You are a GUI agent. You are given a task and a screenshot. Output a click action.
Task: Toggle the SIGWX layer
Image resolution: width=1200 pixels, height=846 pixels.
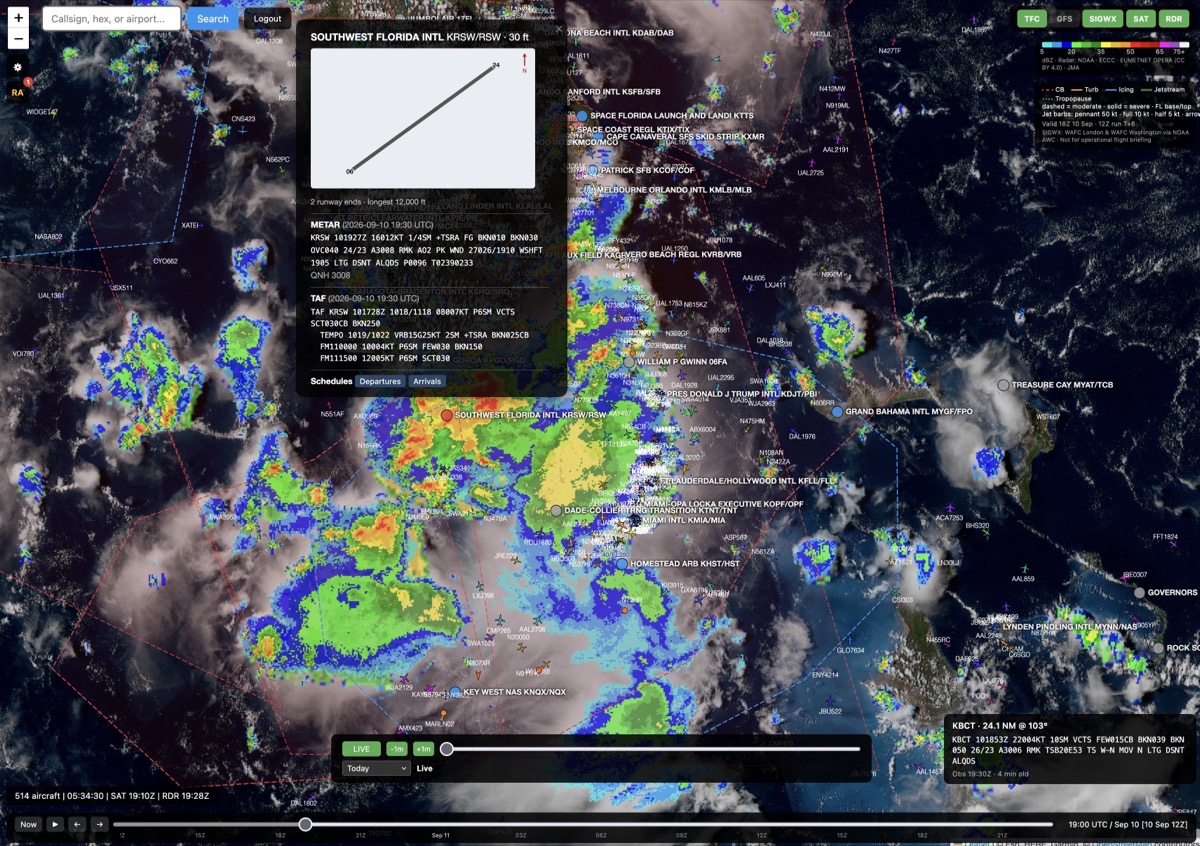[1102, 18]
